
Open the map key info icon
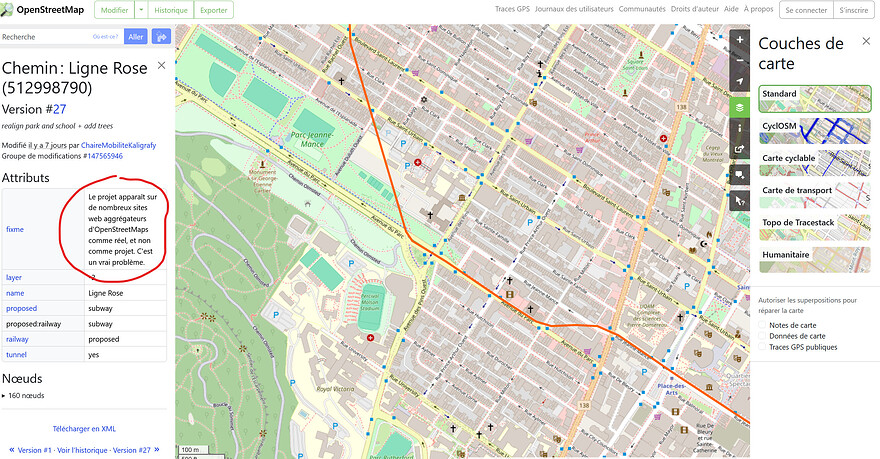[x=740, y=128]
